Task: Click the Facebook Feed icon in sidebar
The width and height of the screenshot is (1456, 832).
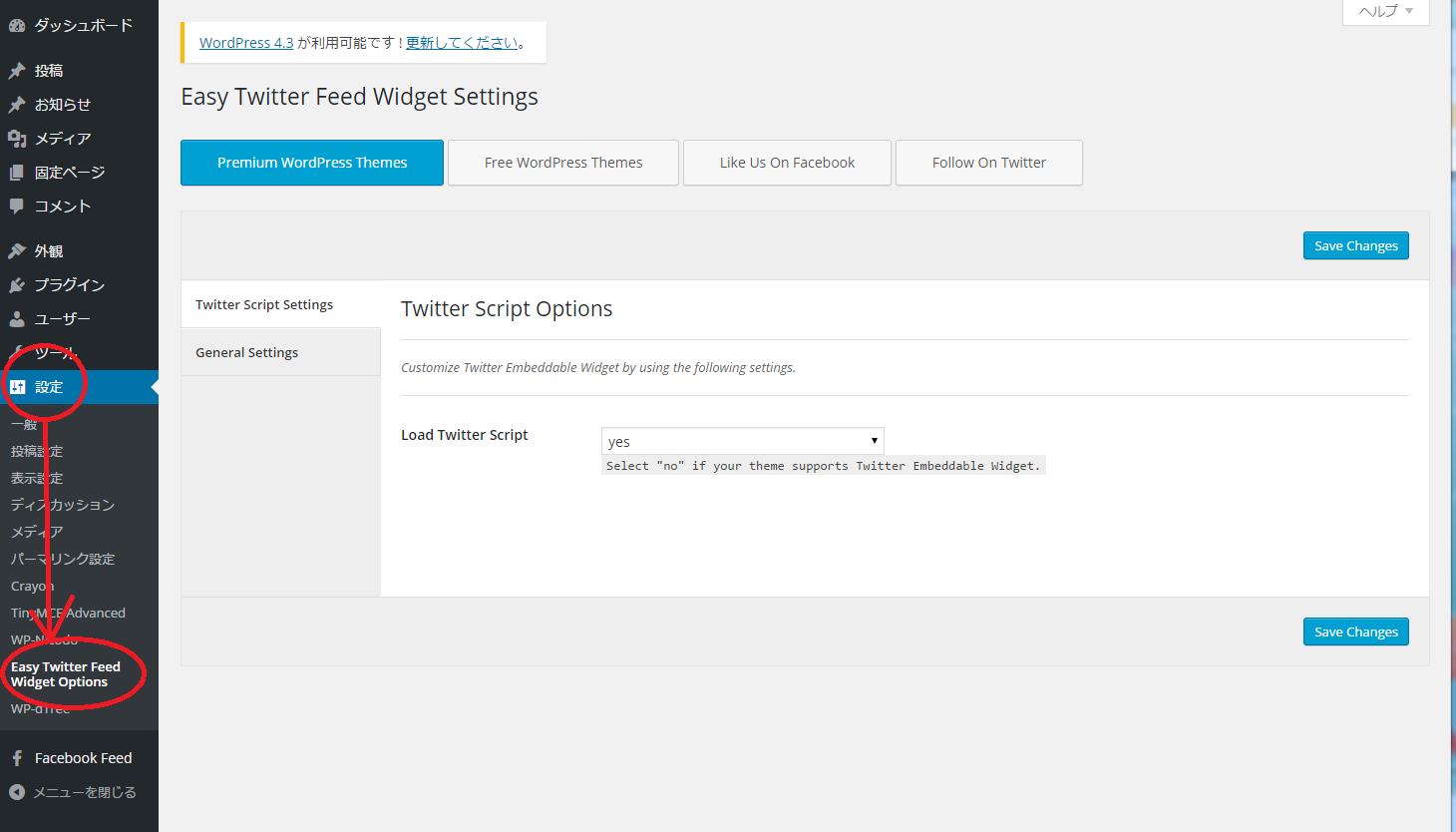Action: [17, 758]
